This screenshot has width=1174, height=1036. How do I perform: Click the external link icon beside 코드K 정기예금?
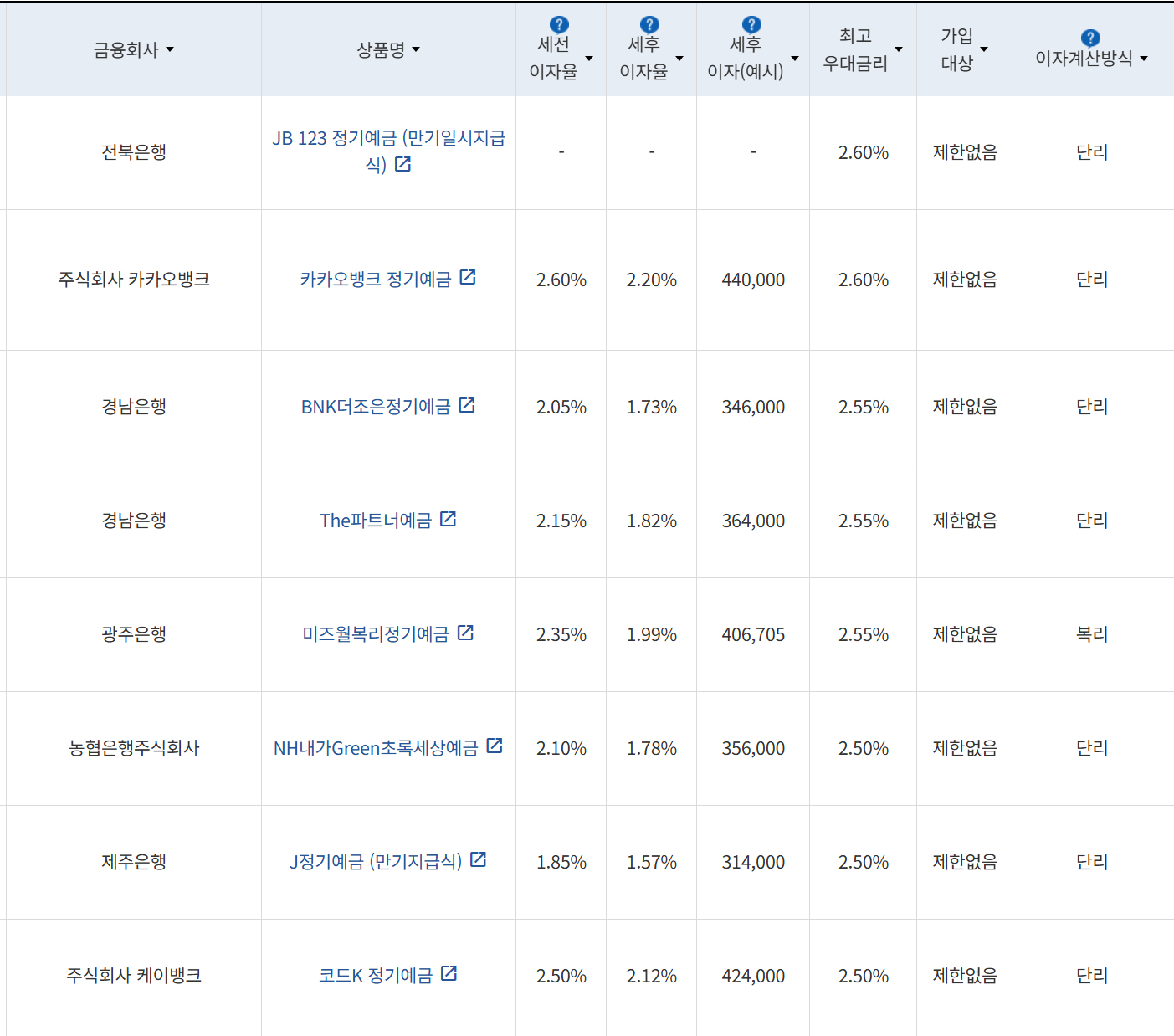point(450,973)
